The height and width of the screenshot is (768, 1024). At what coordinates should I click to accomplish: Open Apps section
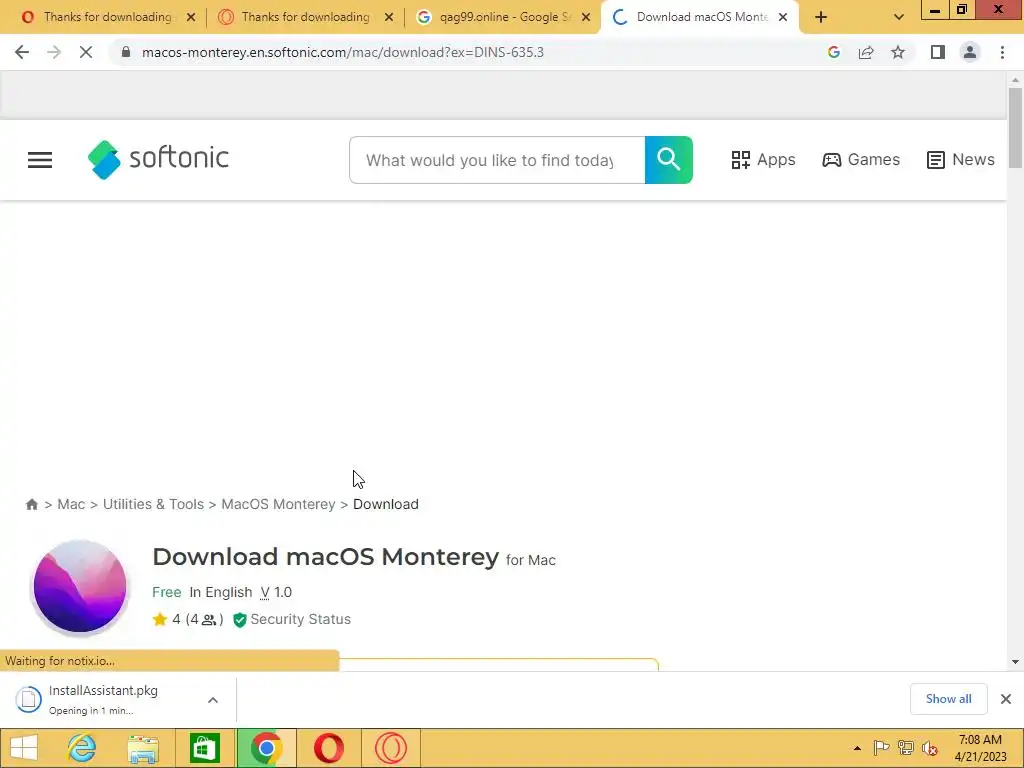763,160
